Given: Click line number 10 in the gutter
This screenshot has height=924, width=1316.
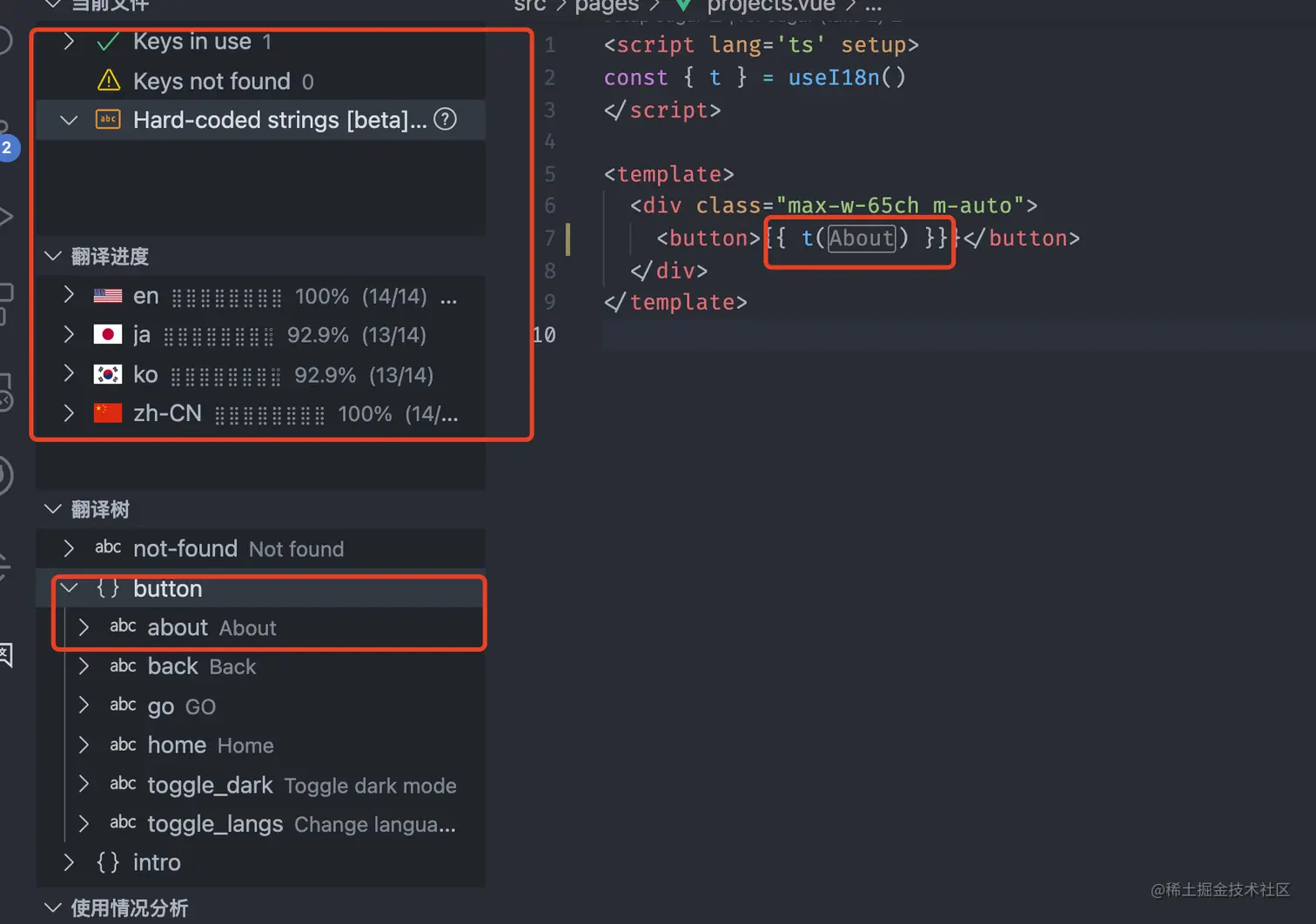Looking at the screenshot, I should coord(544,335).
